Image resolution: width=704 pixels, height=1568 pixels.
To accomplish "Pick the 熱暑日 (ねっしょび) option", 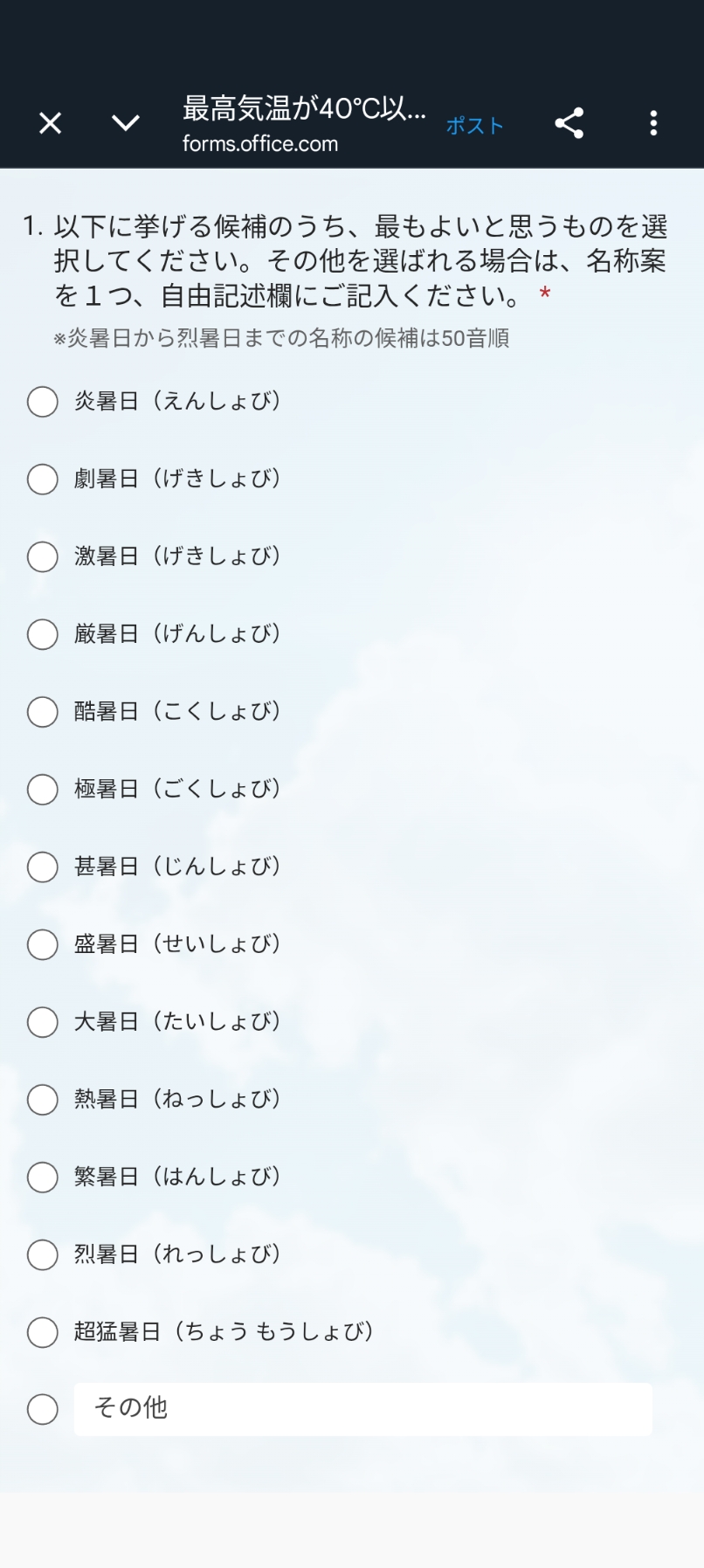I will tap(43, 1100).
